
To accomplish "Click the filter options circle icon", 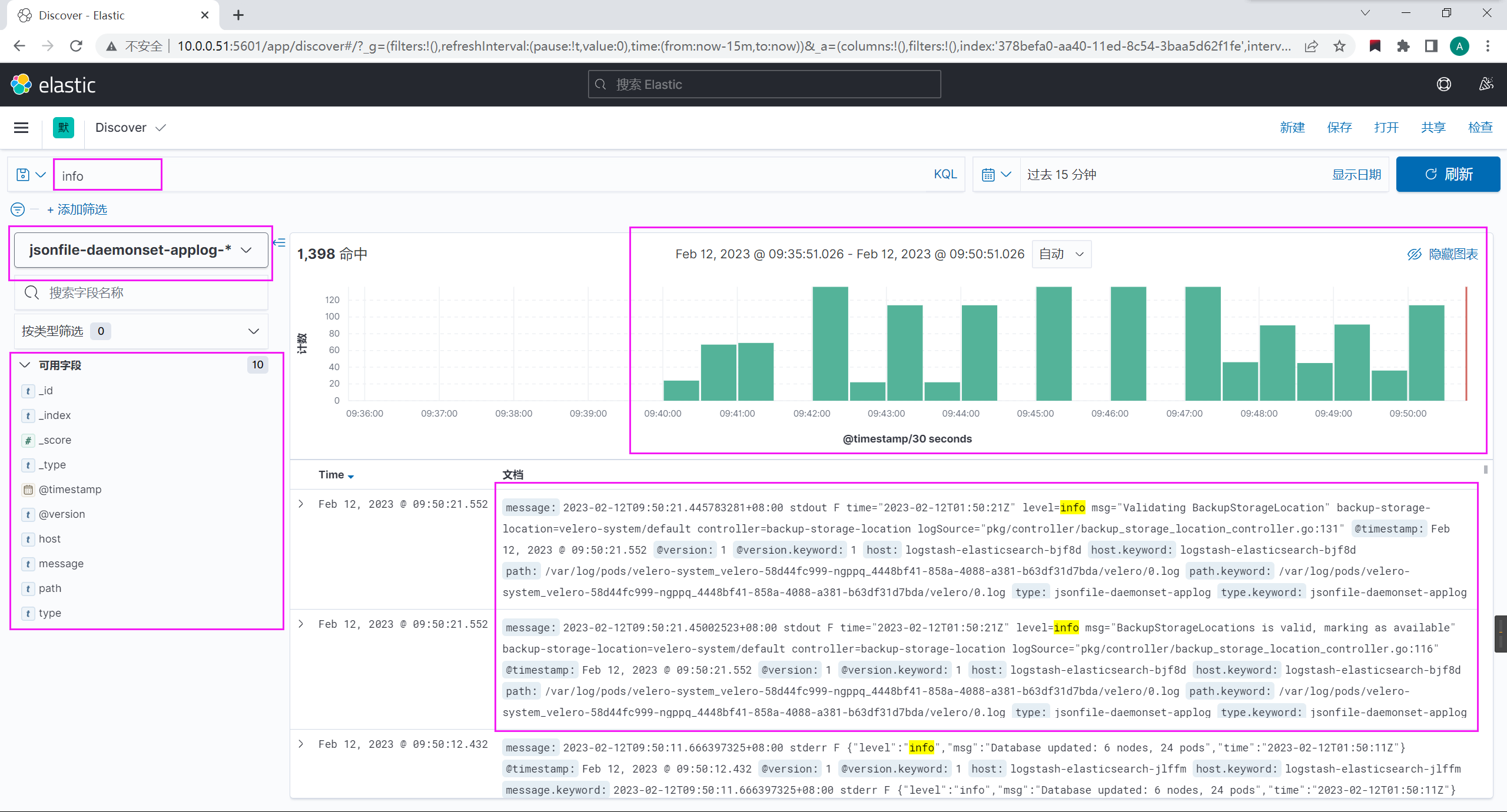I will 18,209.
